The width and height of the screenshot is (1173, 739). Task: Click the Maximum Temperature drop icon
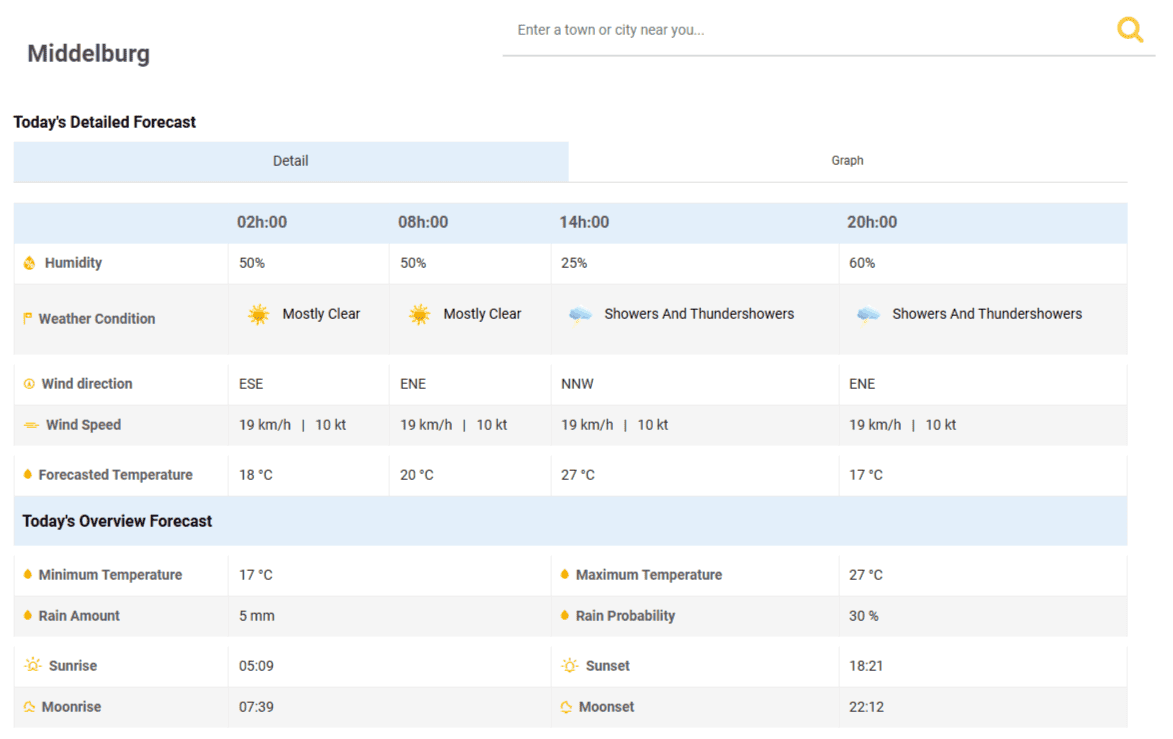click(565, 574)
